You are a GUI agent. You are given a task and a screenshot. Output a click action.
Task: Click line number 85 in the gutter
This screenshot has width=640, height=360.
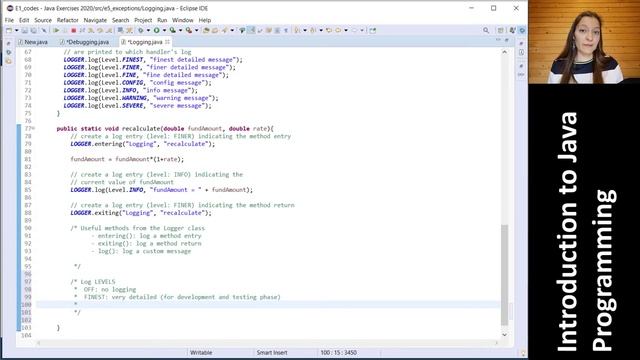pos(27,190)
